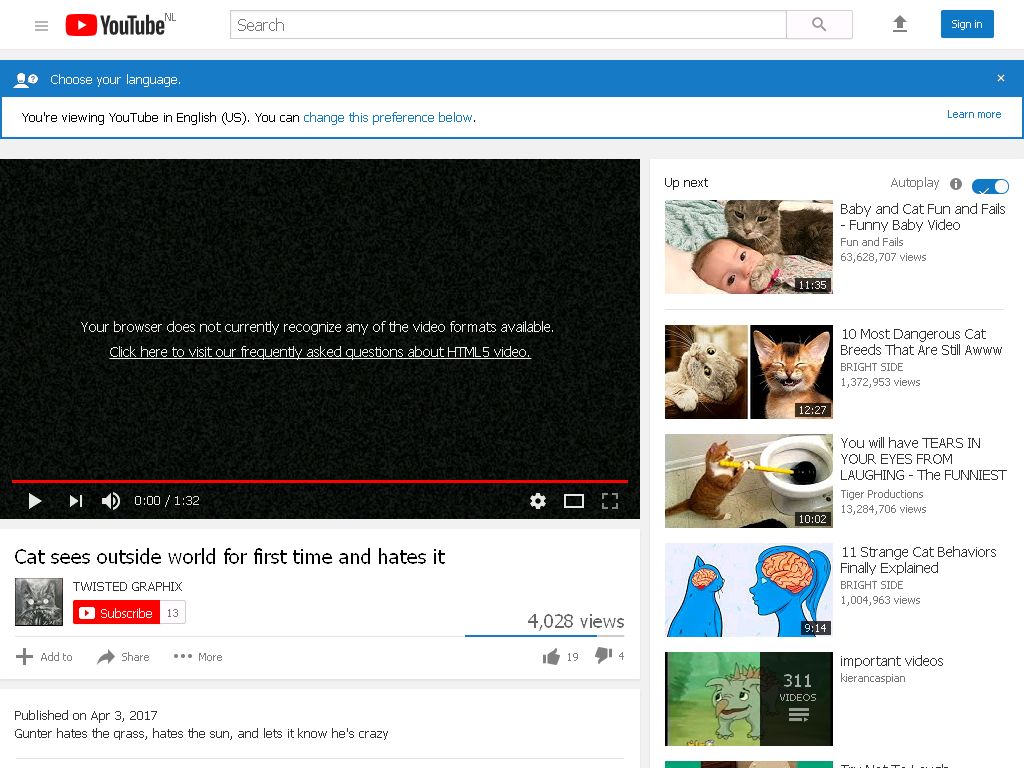Viewport: 1024px width, 768px height.
Task: Open the Learn more link
Action: pyautogui.click(x=974, y=114)
